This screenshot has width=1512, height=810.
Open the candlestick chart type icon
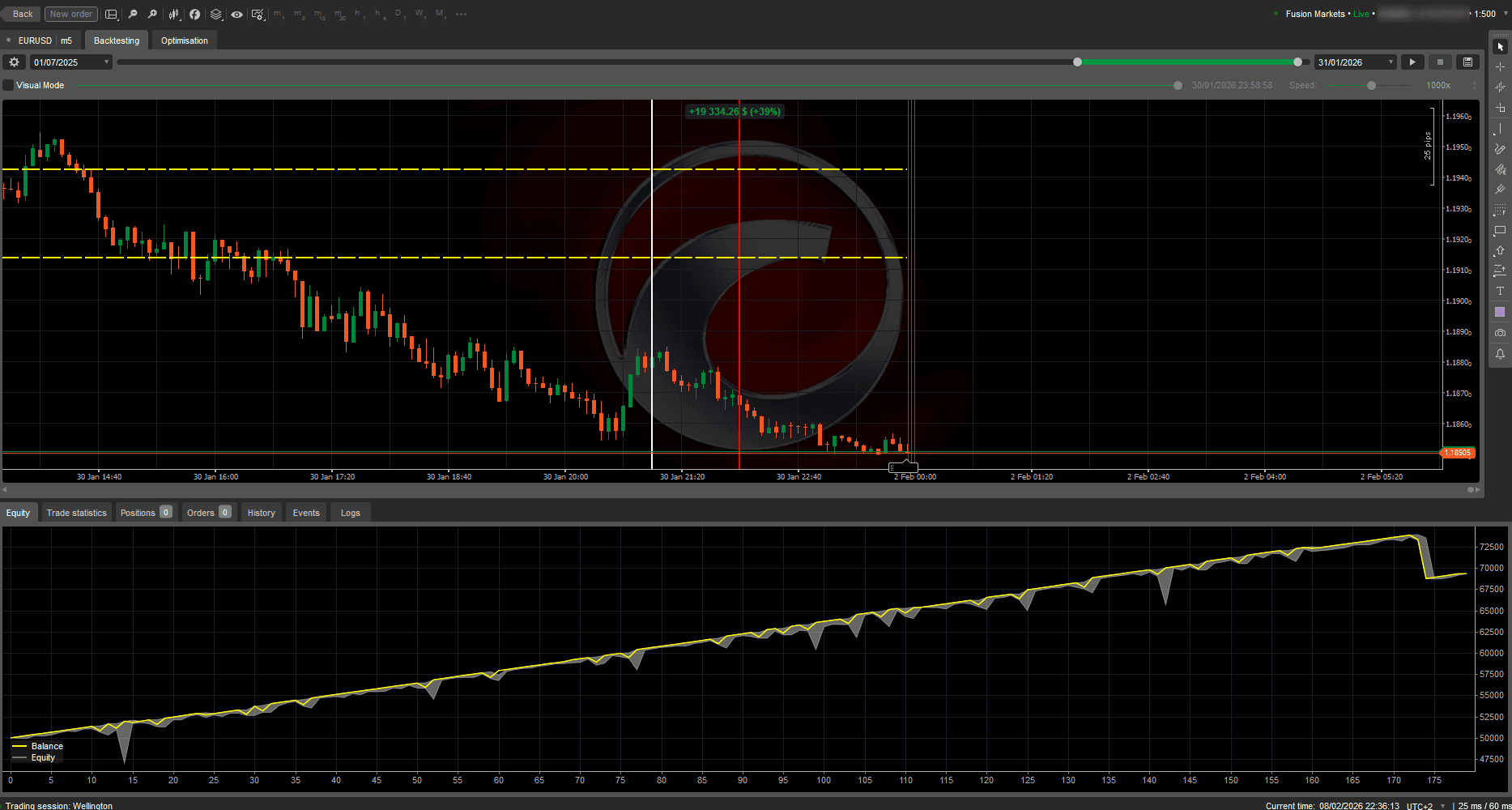pos(173,14)
